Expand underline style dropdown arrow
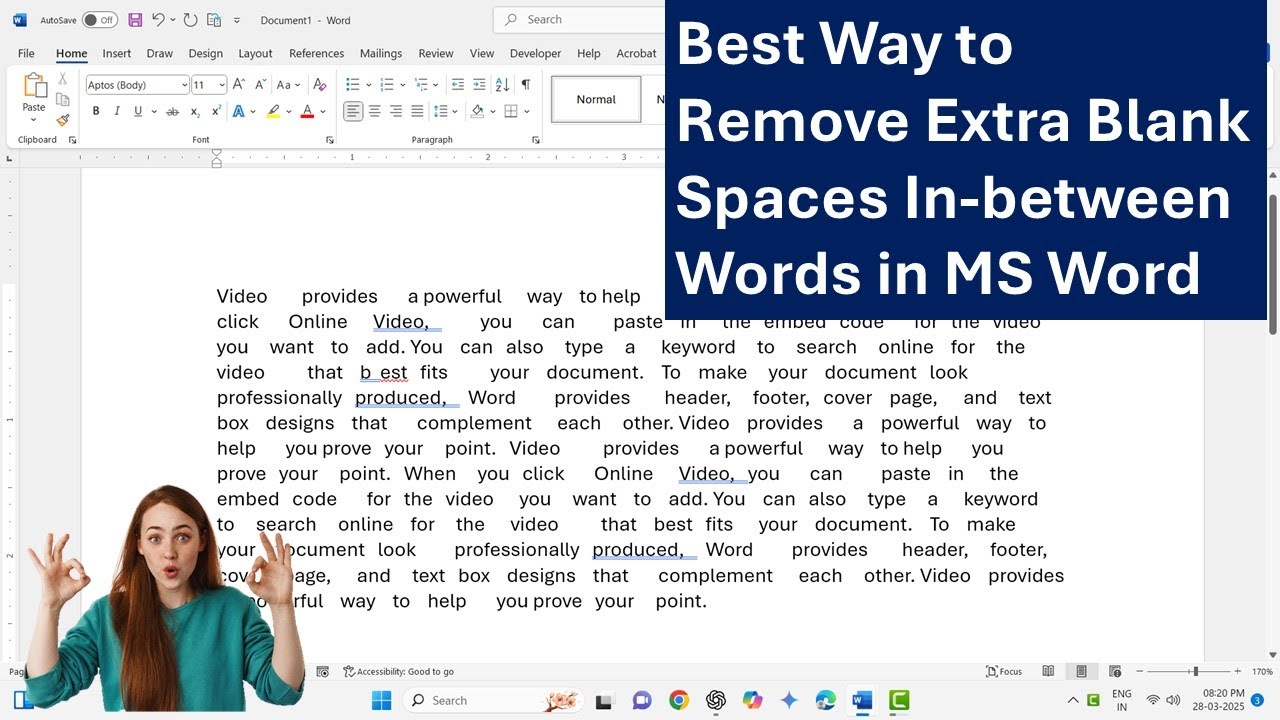This screenshot has height=720, width=1280. (x=153, y=112)
